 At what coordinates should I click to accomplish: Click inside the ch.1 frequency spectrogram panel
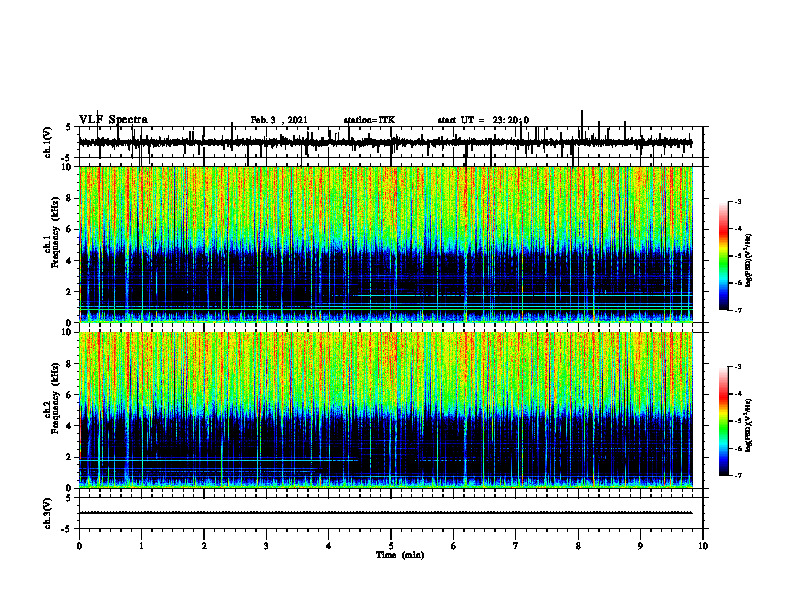pos(391,244)
